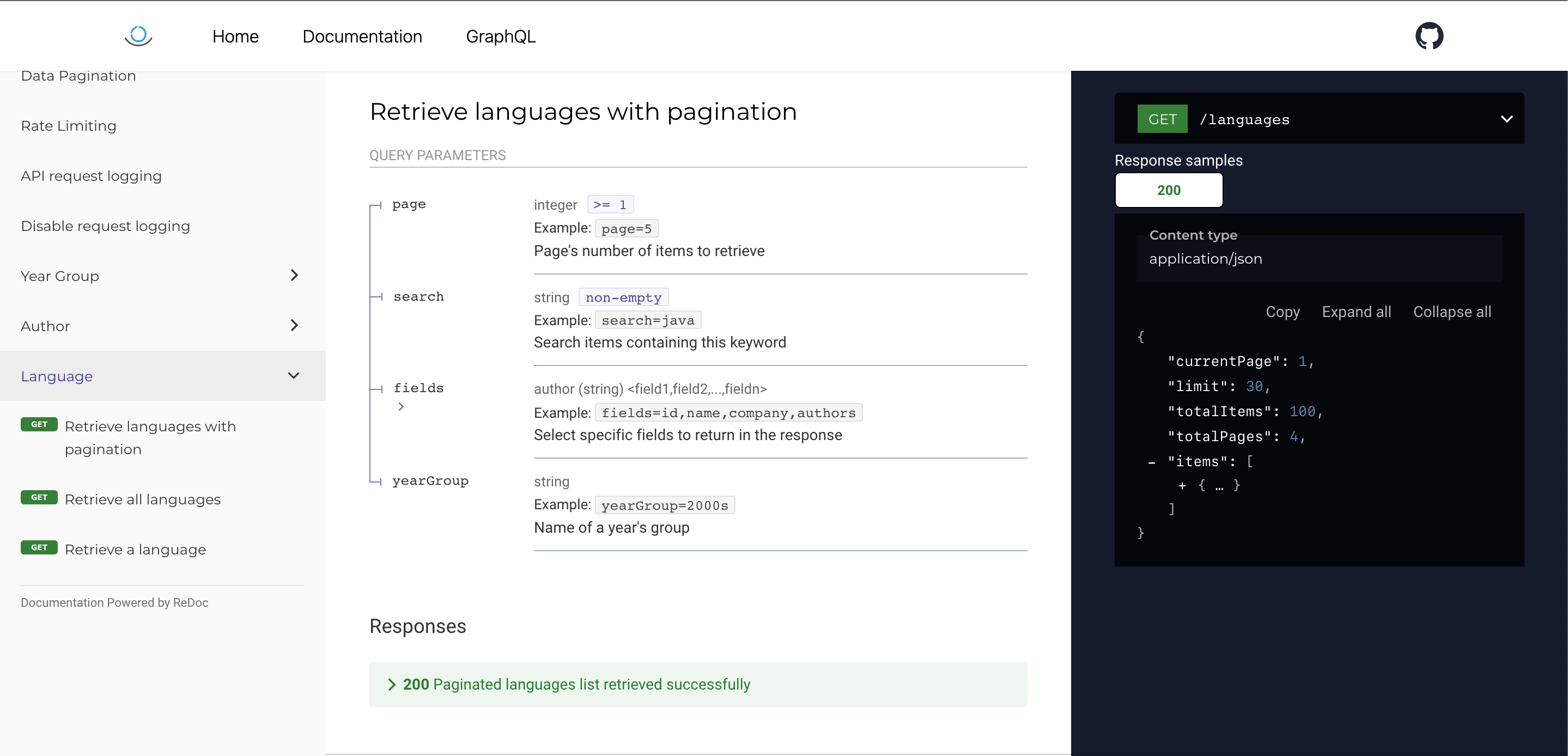Expand collapsed item object with plus sign
Screen dimensions: 1568x756
pyautogui.click(x=1182, y=486)
